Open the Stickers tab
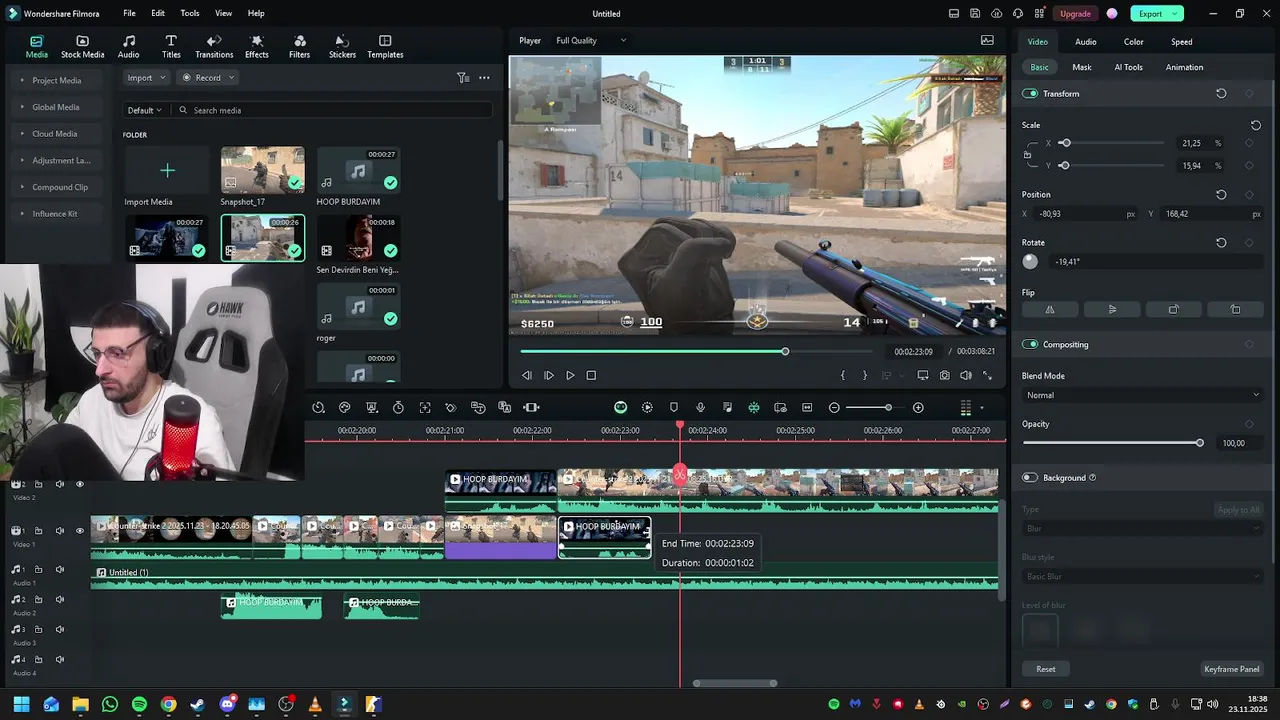This screenshot has width=1280, height=720. [x=342, y=47]
